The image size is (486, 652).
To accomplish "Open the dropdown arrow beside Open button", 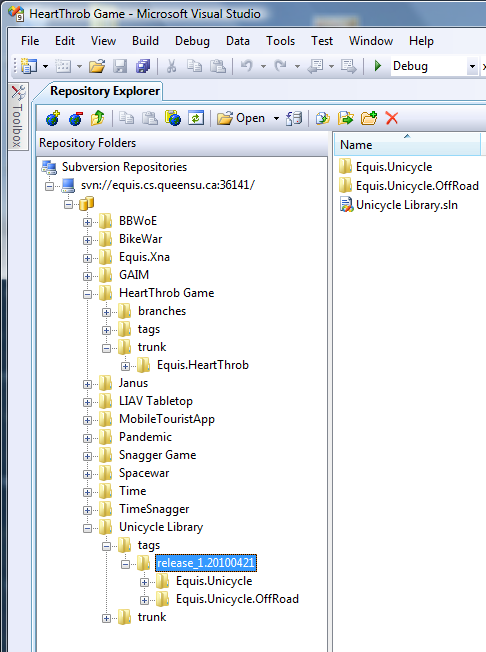I will click(276, 119).
